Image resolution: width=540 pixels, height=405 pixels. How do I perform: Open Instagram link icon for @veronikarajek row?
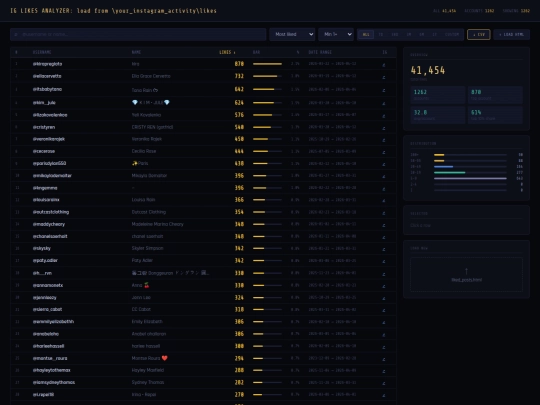[x=384, y=140]
